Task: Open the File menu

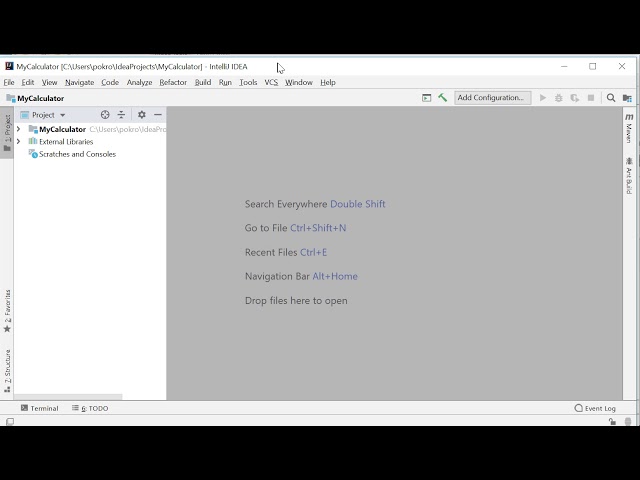Action: point(9,82)
